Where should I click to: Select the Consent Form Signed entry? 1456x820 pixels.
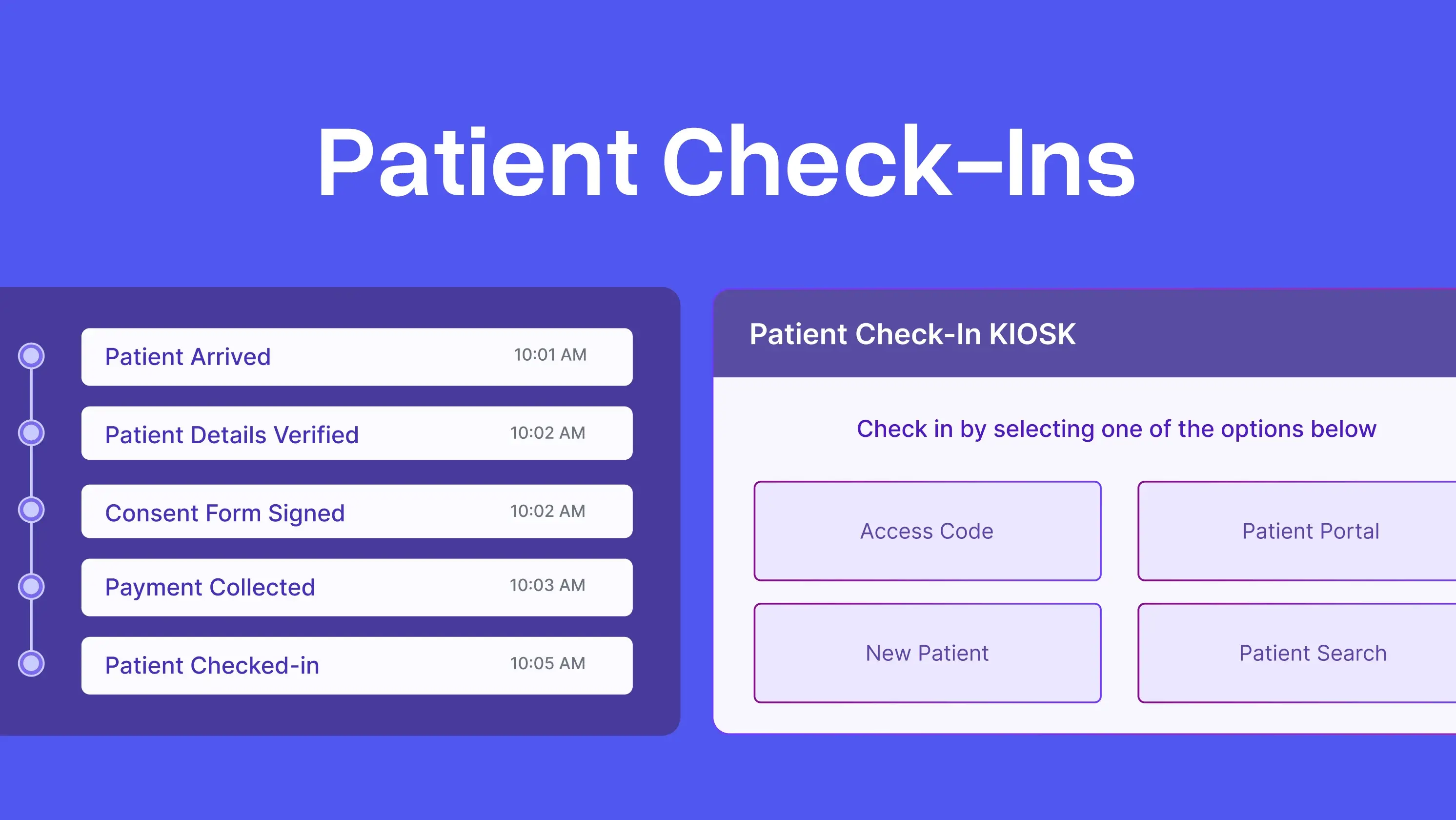coord(356,511)
